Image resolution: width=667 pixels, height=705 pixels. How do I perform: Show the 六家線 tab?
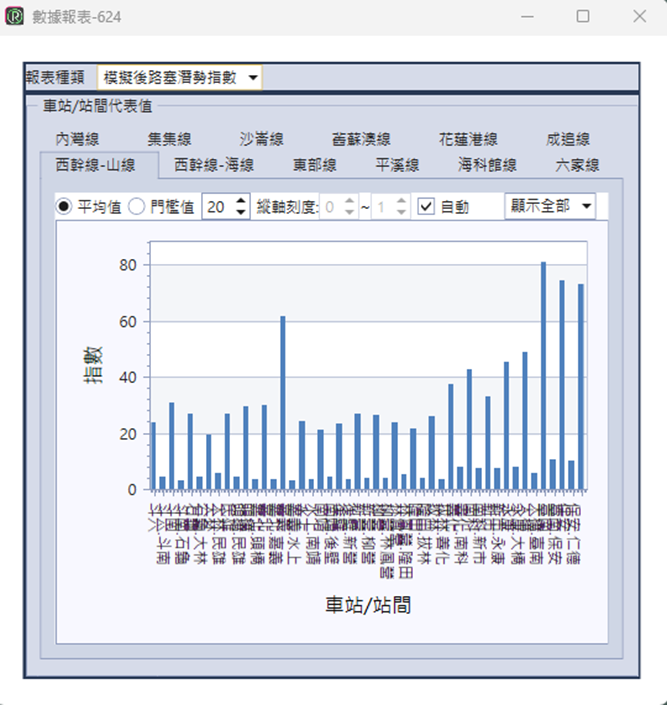pos(577,165)
